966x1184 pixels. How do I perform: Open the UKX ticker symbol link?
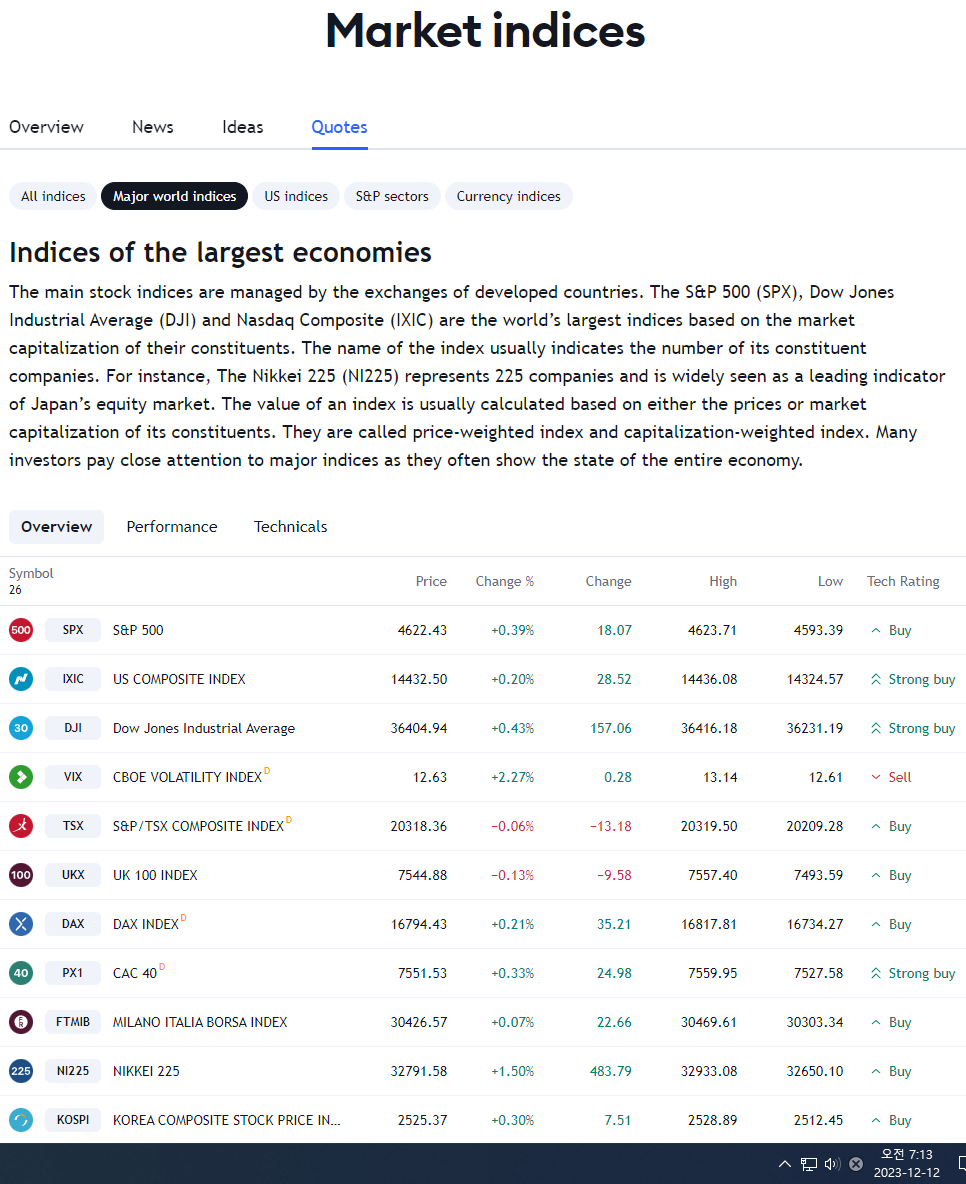(x=73, y=875)
